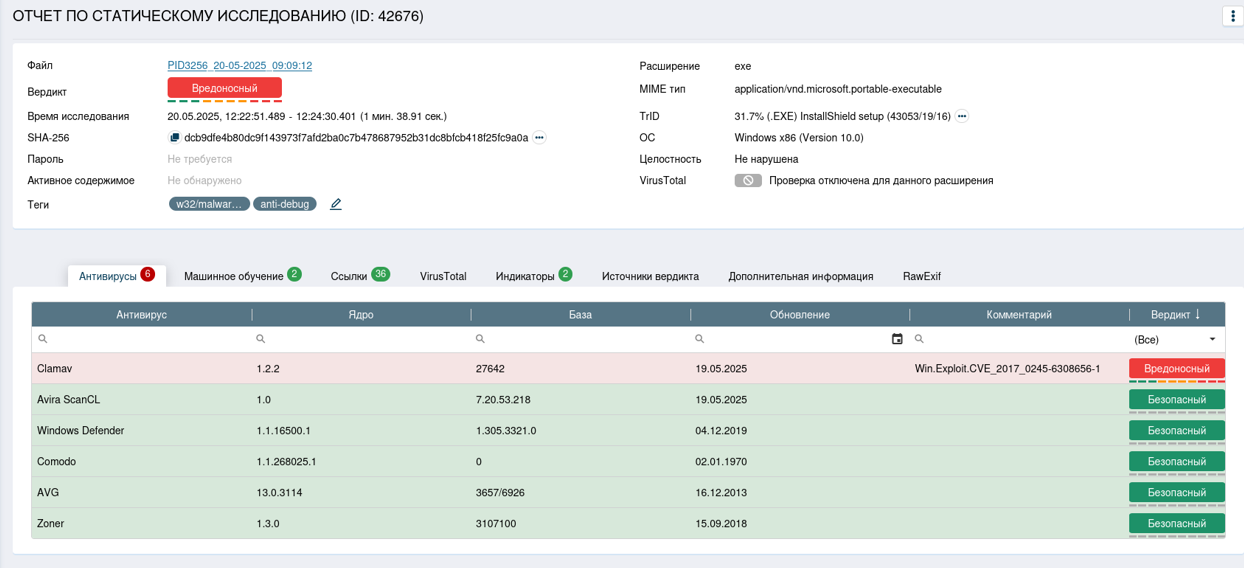The height and width of the screenshot is (568, 1244).
Task: Click search icon in Комментарий filter
Action: [919, 339]
